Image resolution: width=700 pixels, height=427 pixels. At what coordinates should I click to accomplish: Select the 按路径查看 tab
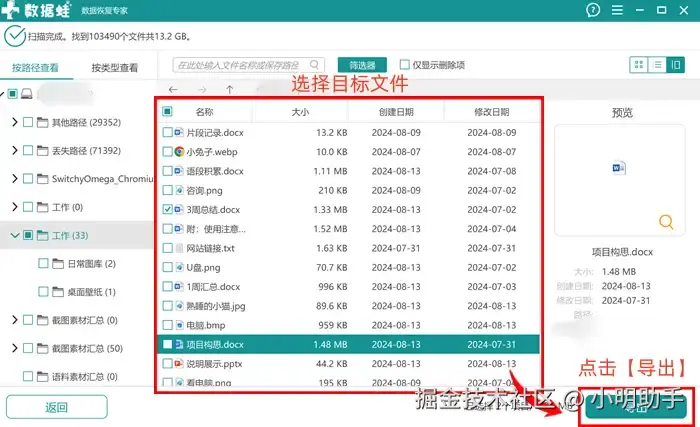tap(35, 67)
